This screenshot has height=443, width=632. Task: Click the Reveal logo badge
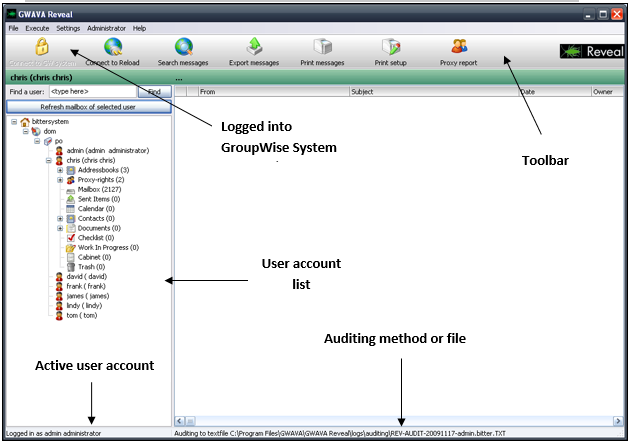click(592, 52)
